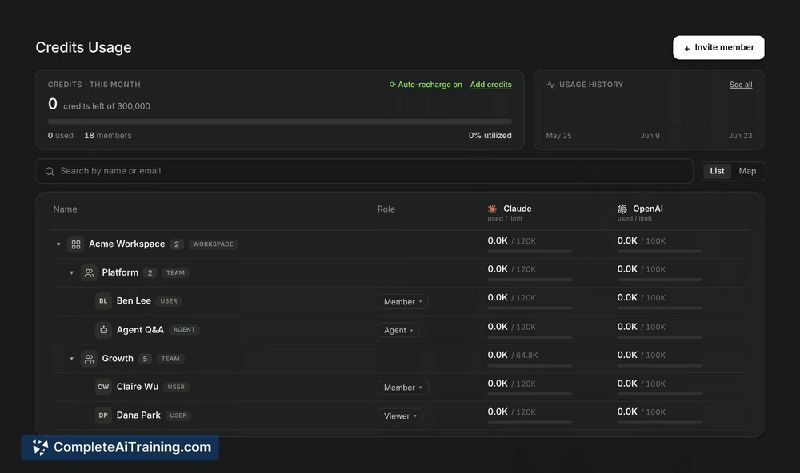Image resolution: width=800 pixels, height=473 pixels.
Task: Select the Claire Wu user name
Action: (x=137, y=387)
